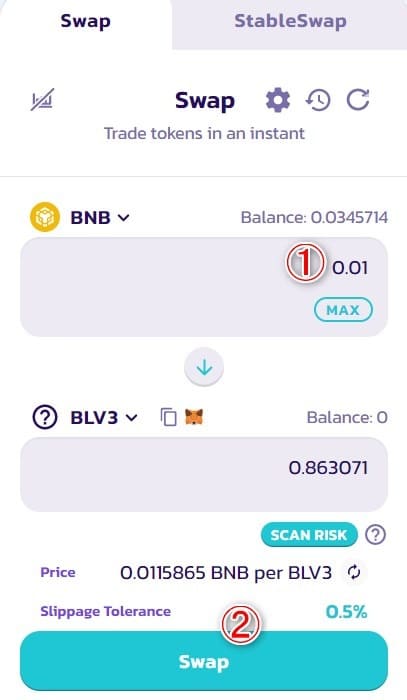Invert price with the circular arrows icon
This screenshot has width=407, height=700.
click(x=353, y=572)
